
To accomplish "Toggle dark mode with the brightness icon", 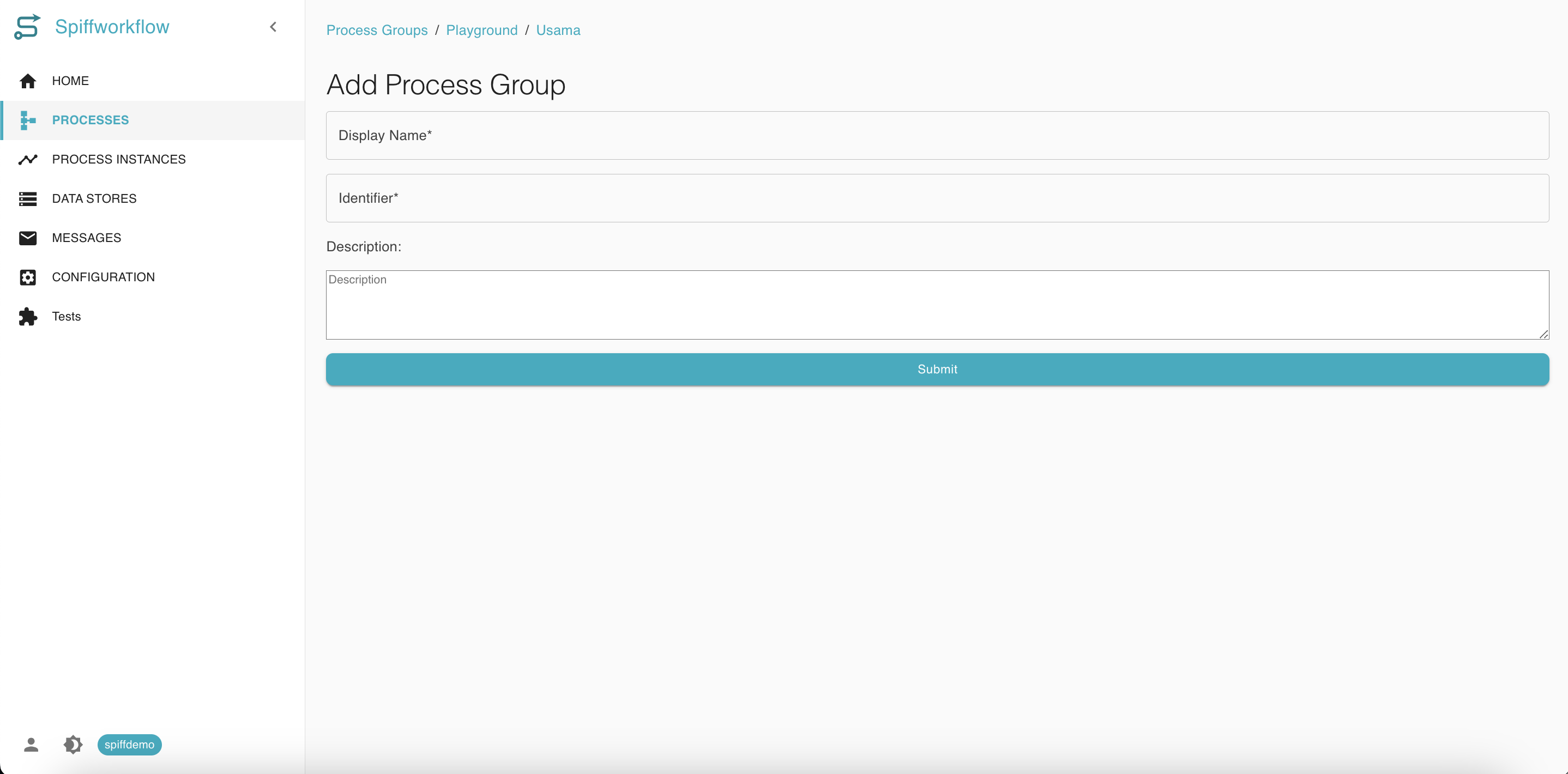I will click(x=73, y=744).
